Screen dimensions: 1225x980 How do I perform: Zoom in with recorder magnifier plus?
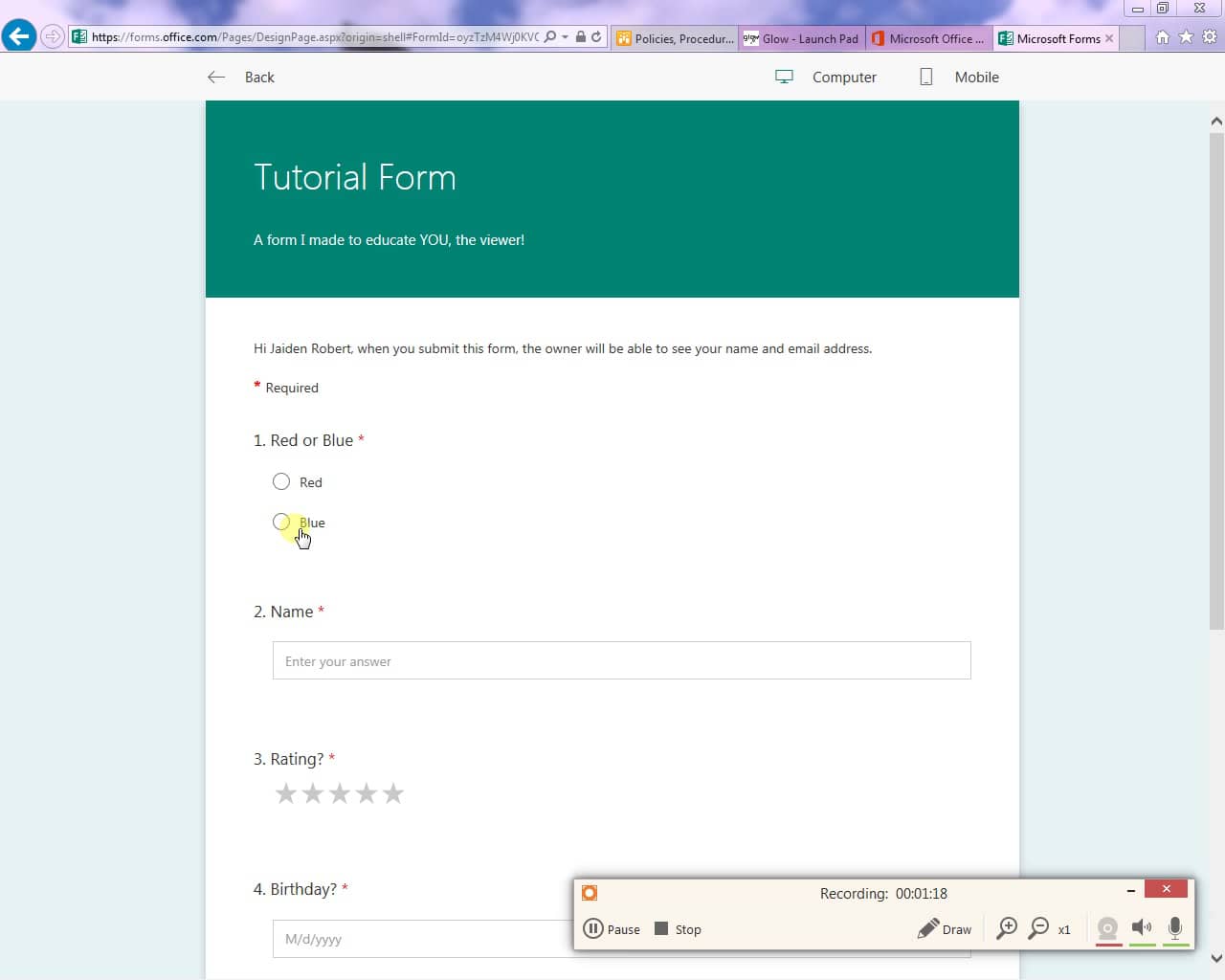click(x=1007, y=928)
